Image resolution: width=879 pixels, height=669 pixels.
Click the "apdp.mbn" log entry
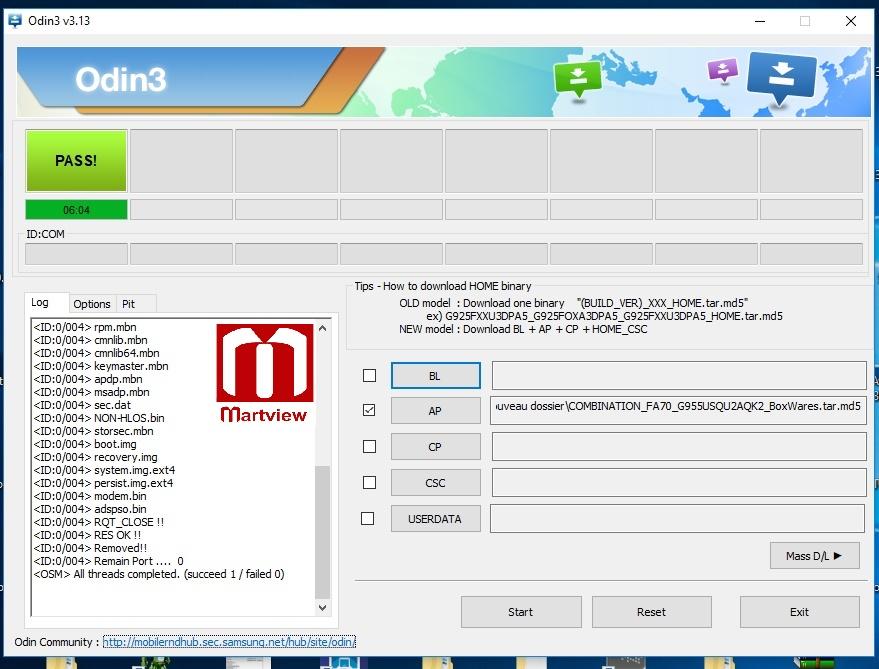click(x=88, y=379)
